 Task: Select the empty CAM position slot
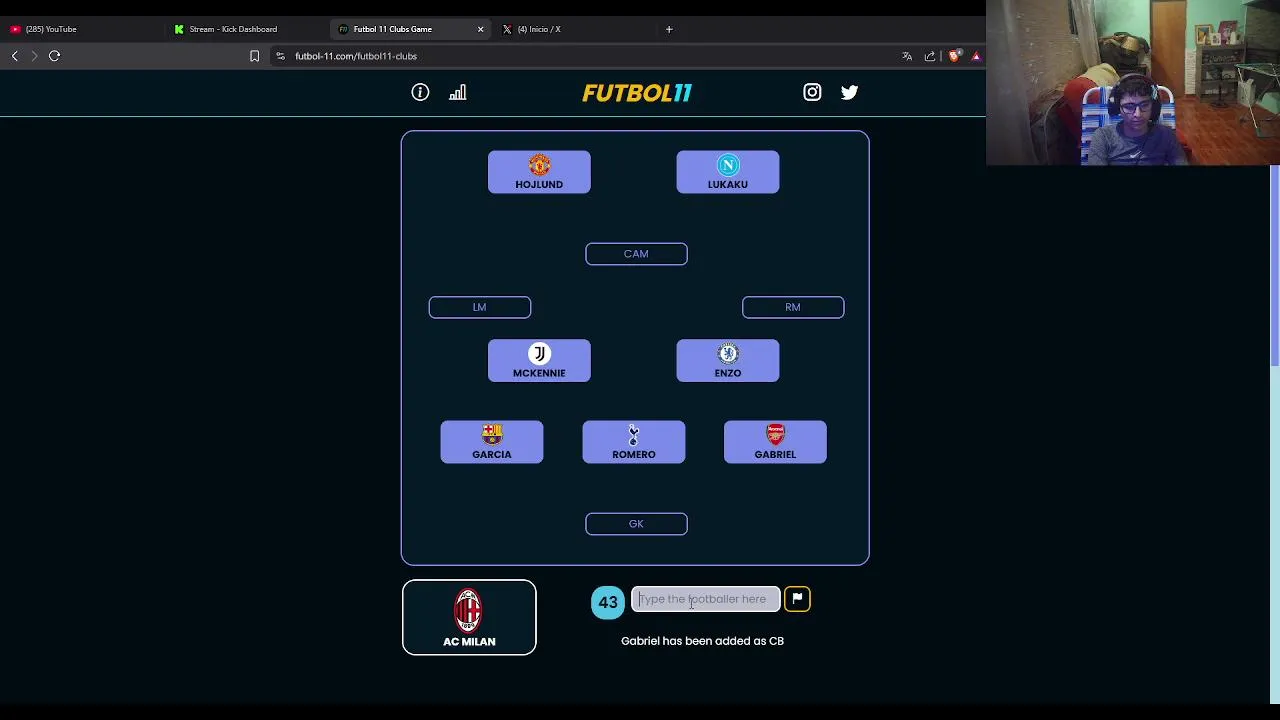click(636, 254)
